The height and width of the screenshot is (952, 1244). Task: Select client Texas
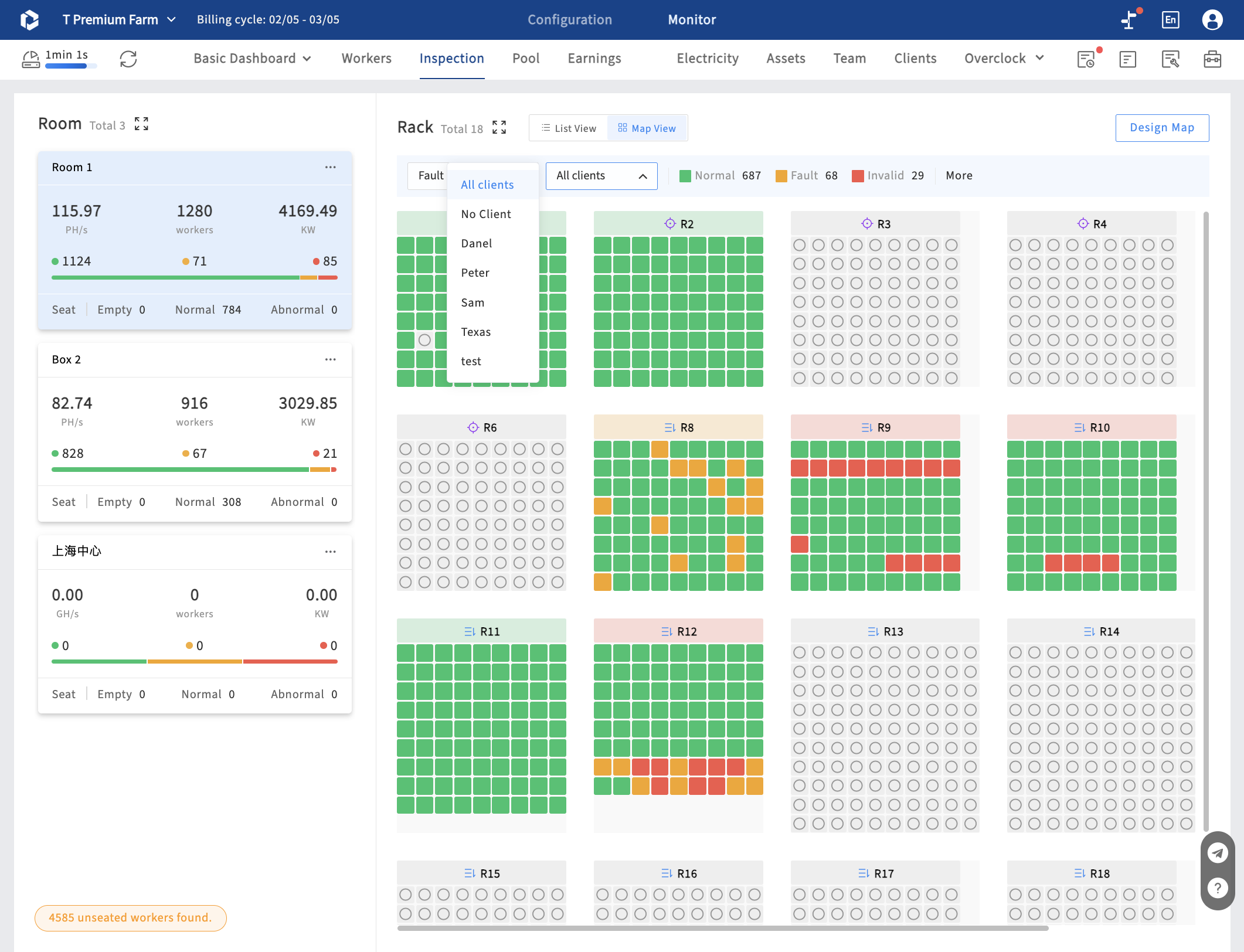[x=493, y=332]
